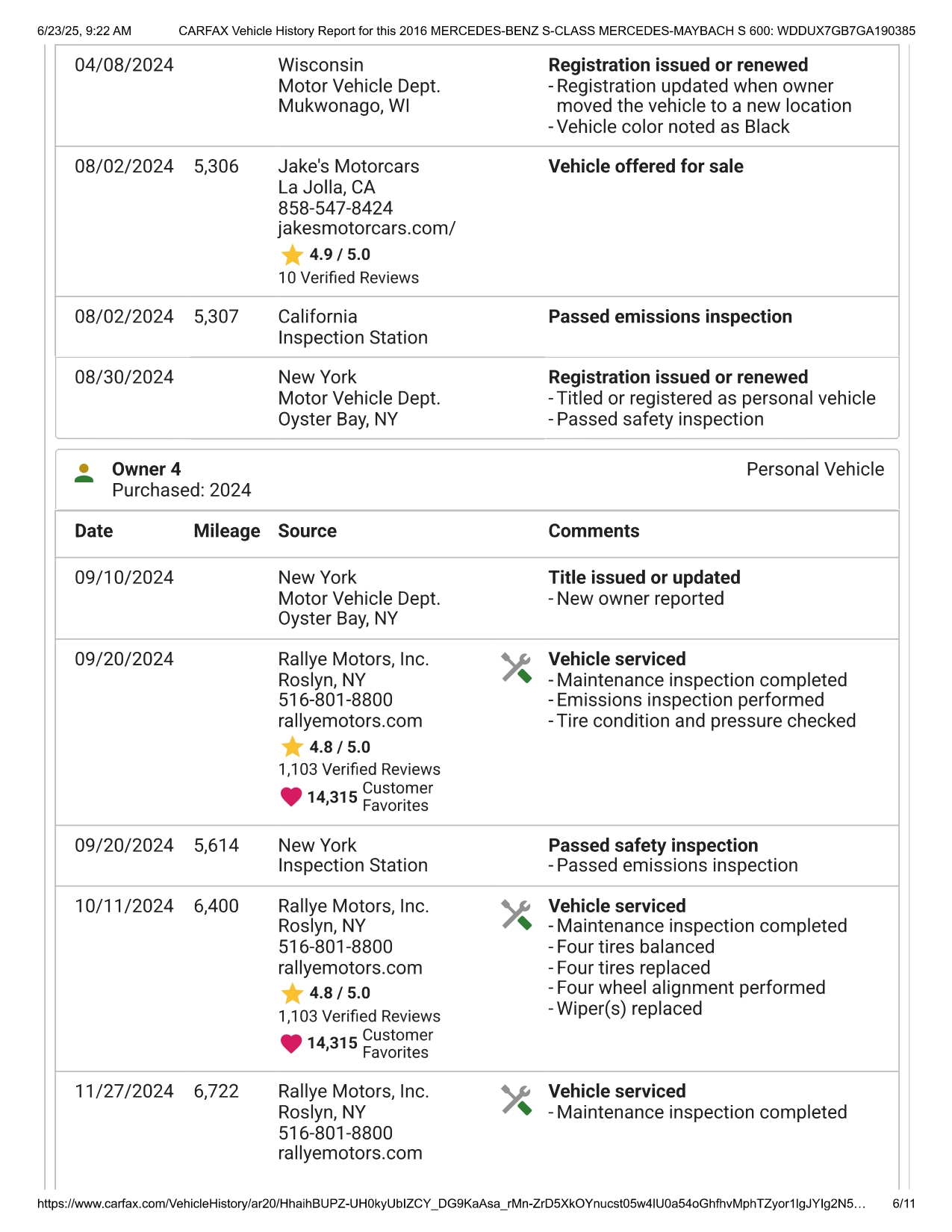Open rallyemotors.com link in 11/27/2024 entry
This screenshot has height=1232, width=952.
[x=350, y=1154]
